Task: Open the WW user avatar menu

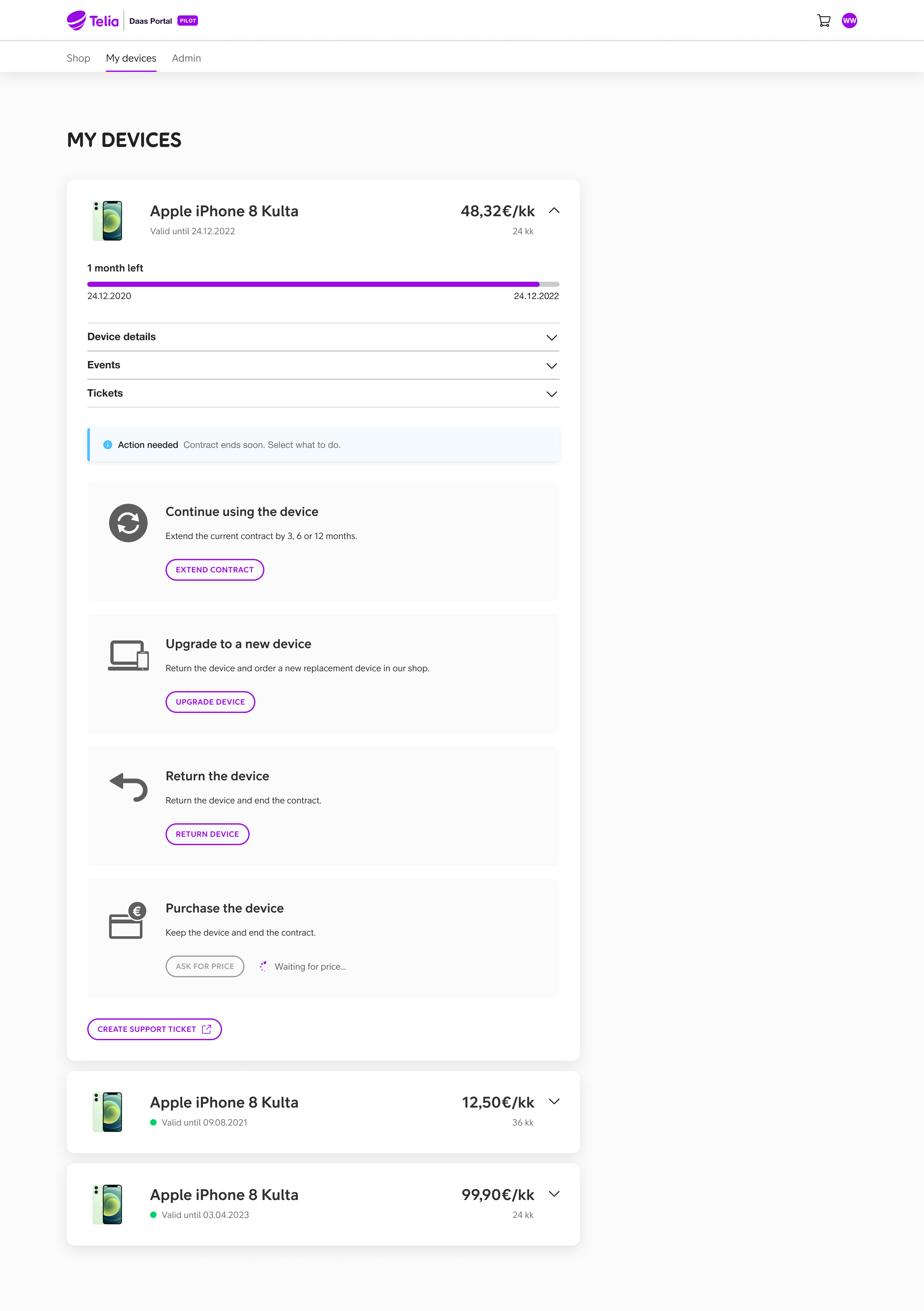Action: coord(849,21)
